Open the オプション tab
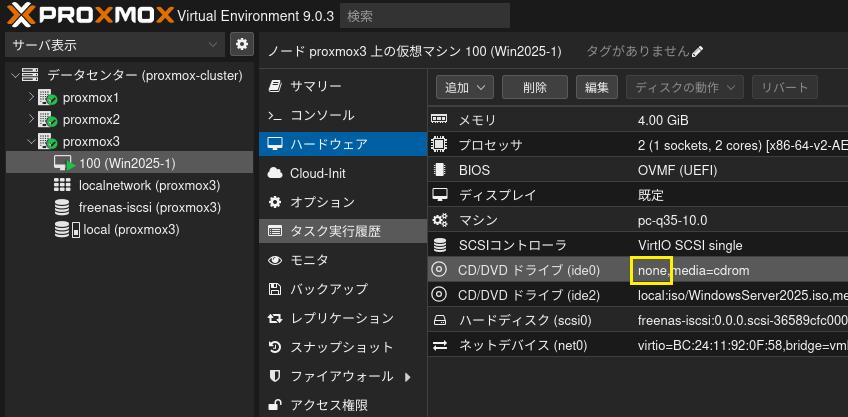Screen dimensions: 848x417 [343, 202]
